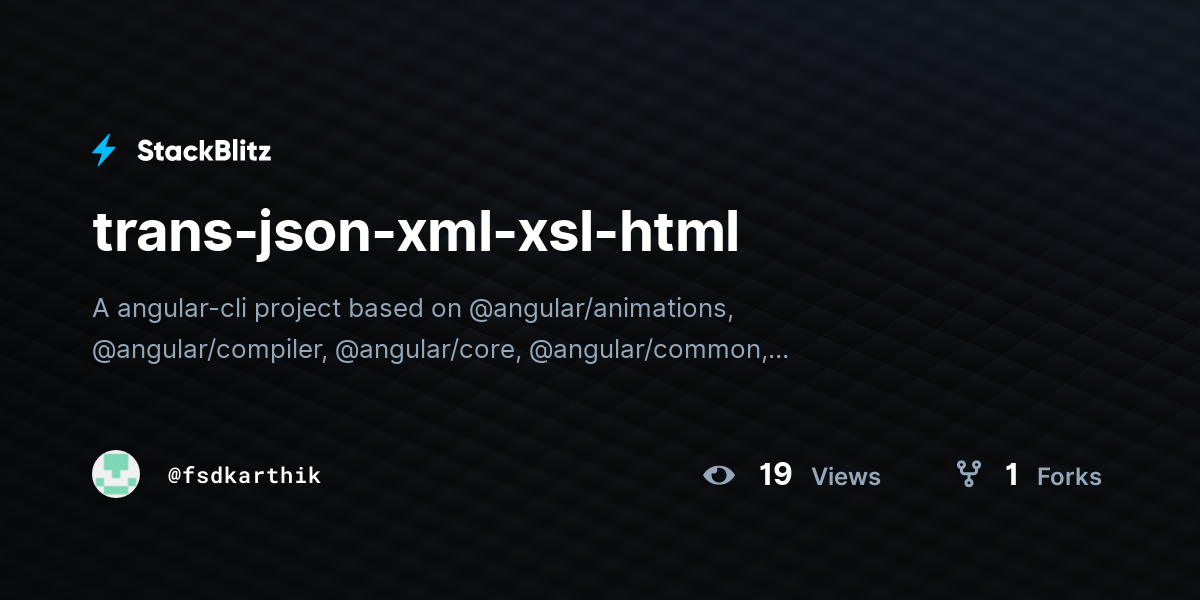This screenshot has width=1200, height=600.
Task: Click the description line starting "A angular-cli project"
Action: [413, 308]
